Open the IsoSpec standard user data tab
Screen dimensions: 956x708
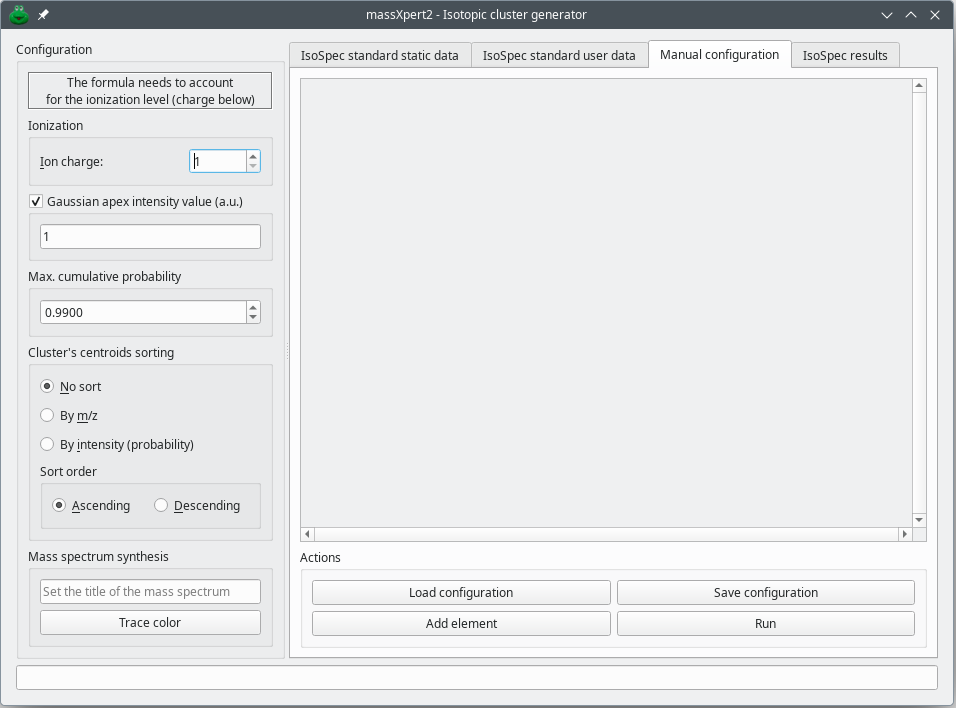click(x=558, y=55)
